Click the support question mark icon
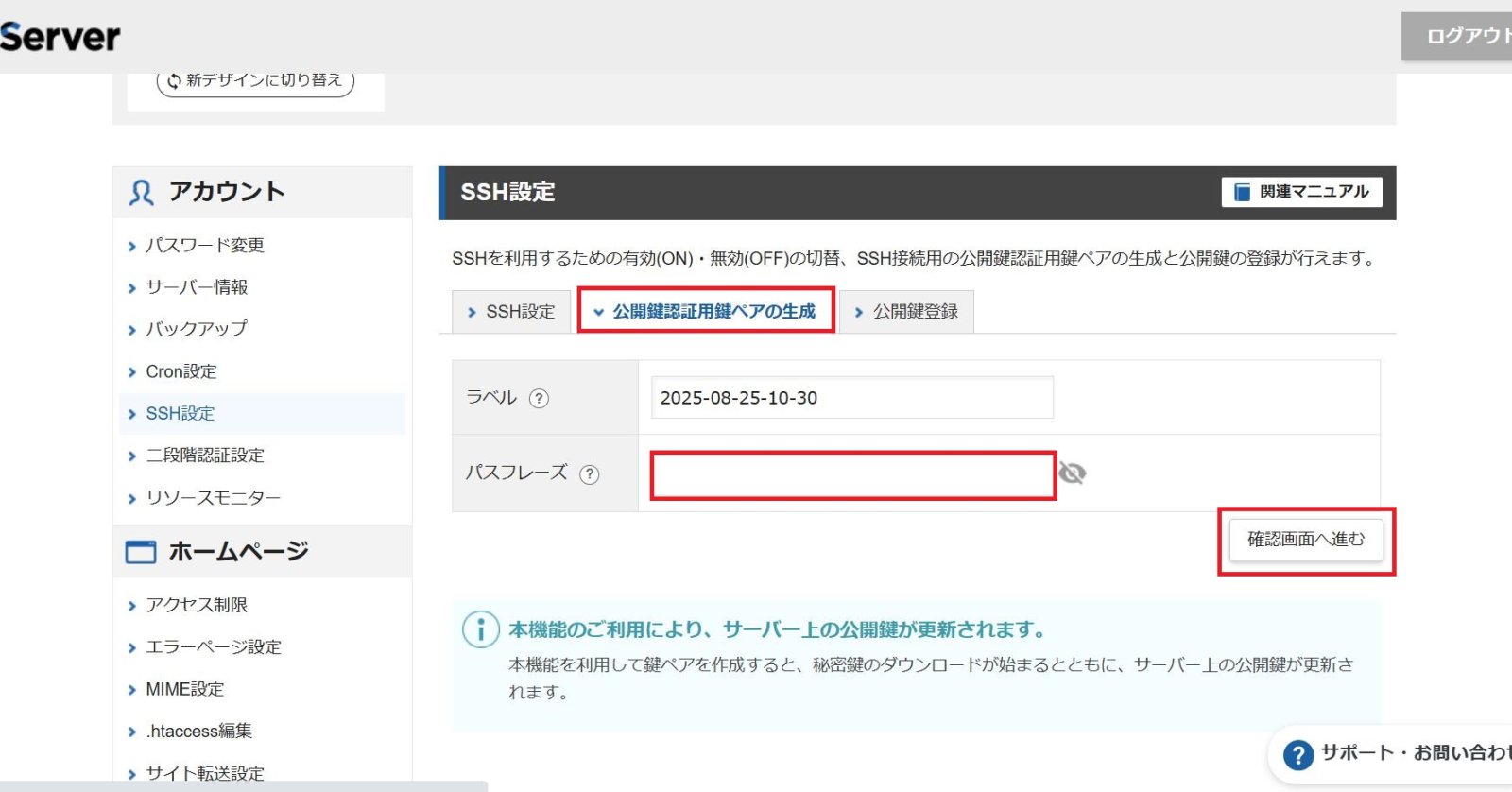This screenshot has height=792, width=1512. 1298,754
